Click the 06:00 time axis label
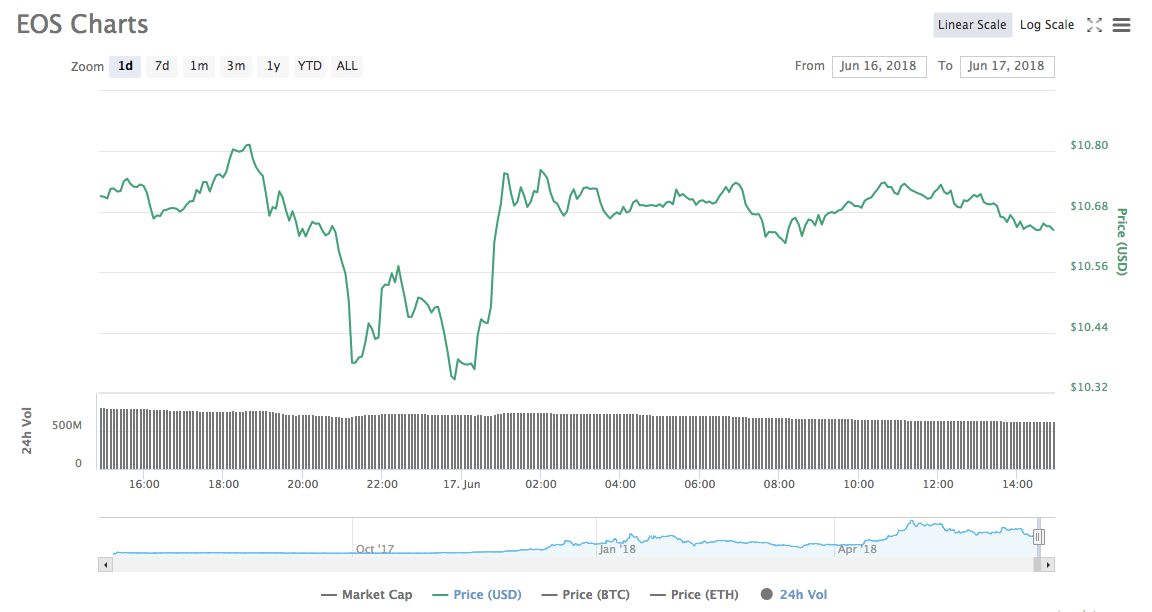 tap(699, 485)
